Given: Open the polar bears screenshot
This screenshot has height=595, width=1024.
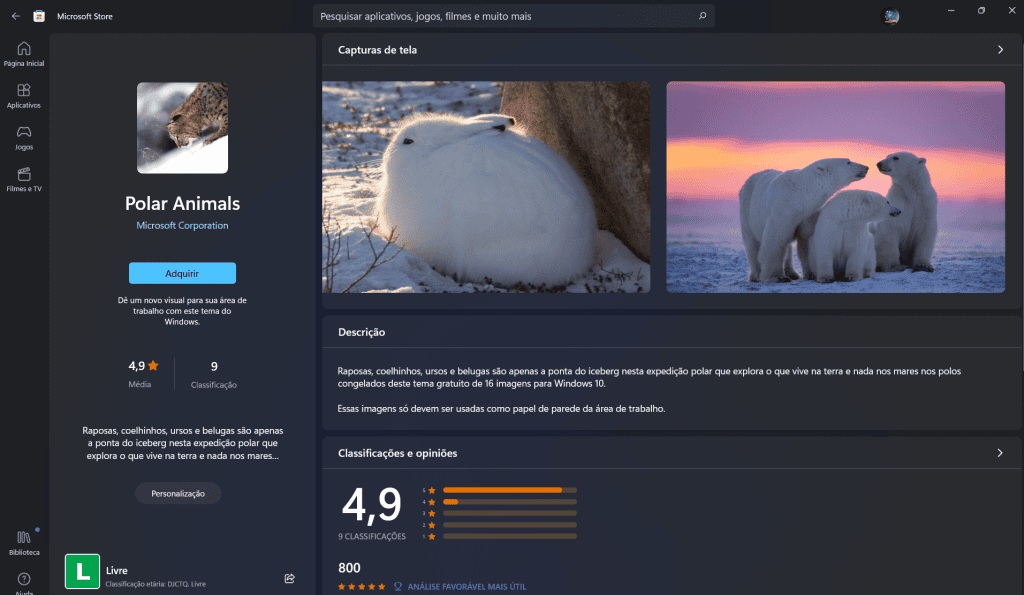Looking at the screenshot, I should pyautogui.click(x=835, y=187).
